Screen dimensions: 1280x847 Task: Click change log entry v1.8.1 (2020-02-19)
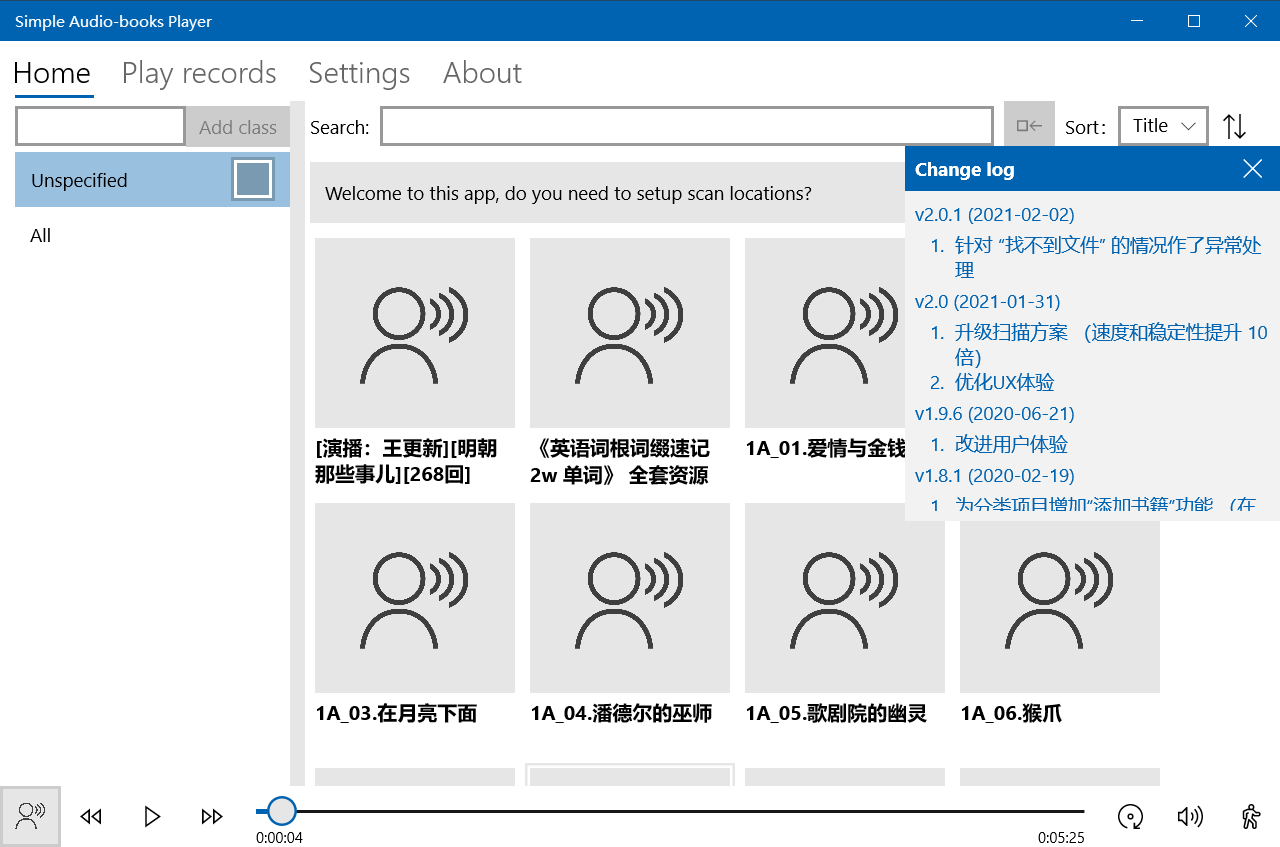coord(994,476)
